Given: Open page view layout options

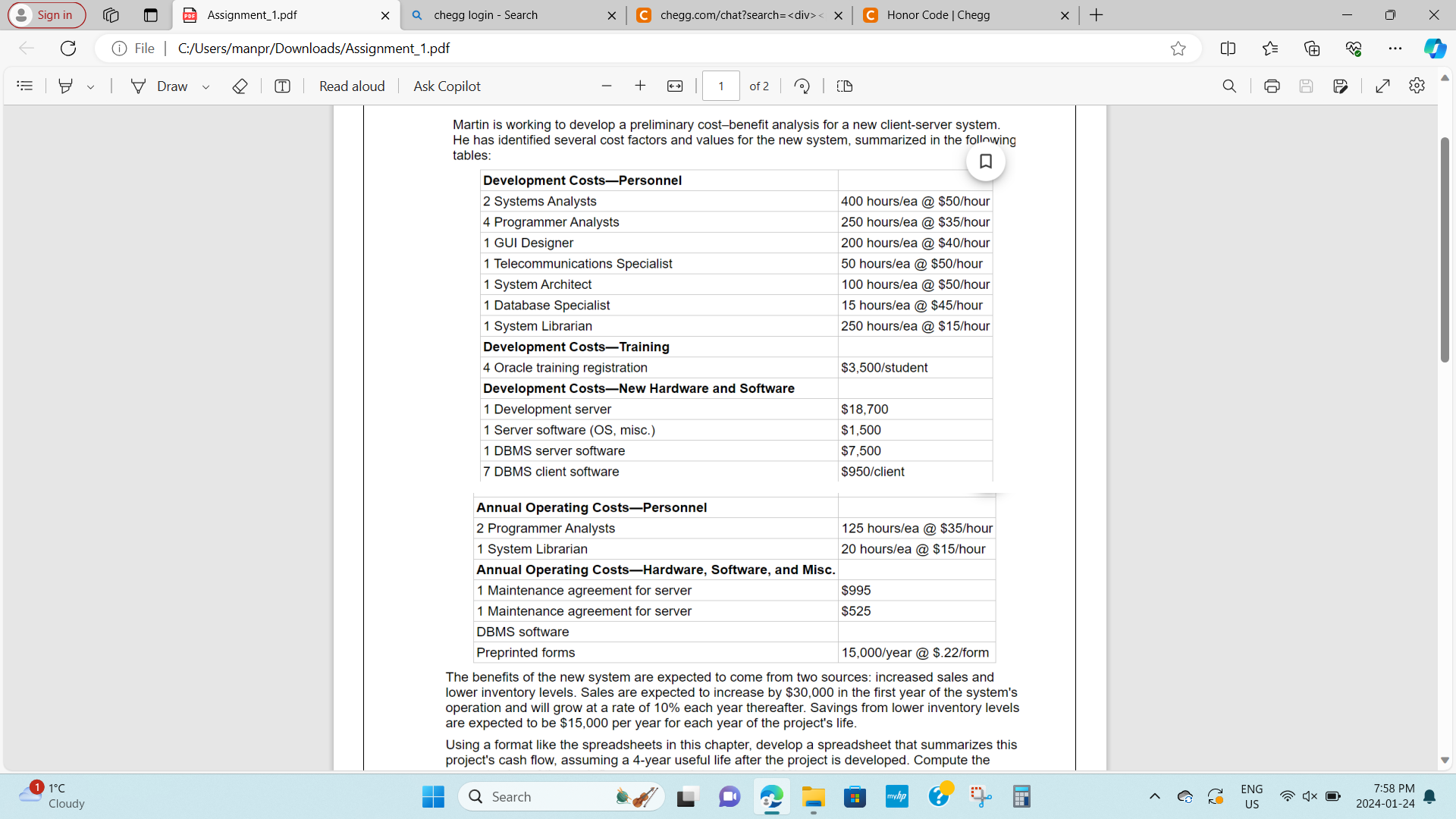Looking at the screenshot, I should (845, 86).
